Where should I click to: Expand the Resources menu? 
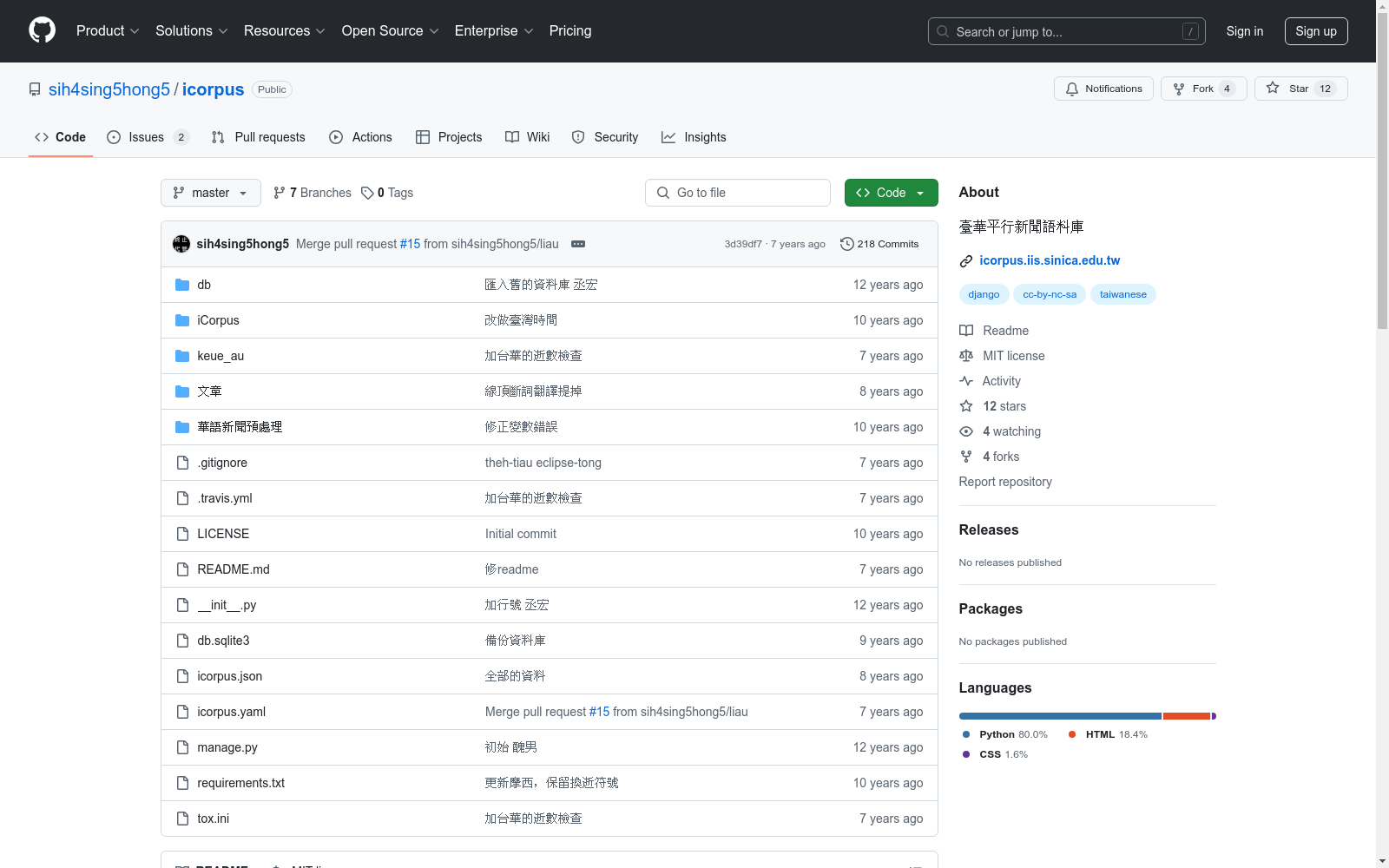285,30
